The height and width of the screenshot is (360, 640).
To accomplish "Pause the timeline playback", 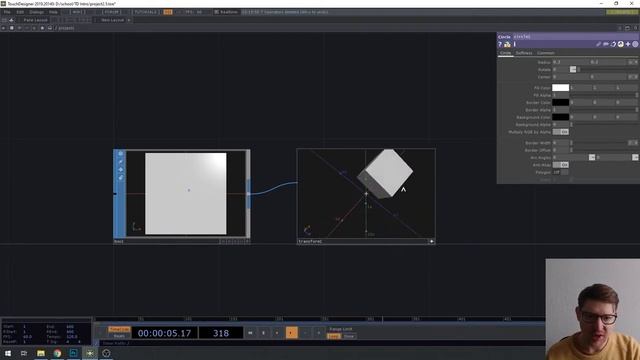I will [x=264, y=333].
